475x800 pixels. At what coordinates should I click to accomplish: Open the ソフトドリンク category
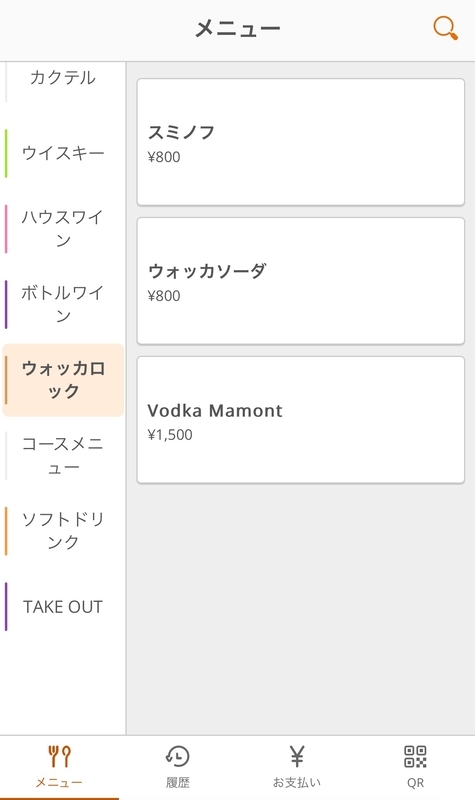point(63,531)
